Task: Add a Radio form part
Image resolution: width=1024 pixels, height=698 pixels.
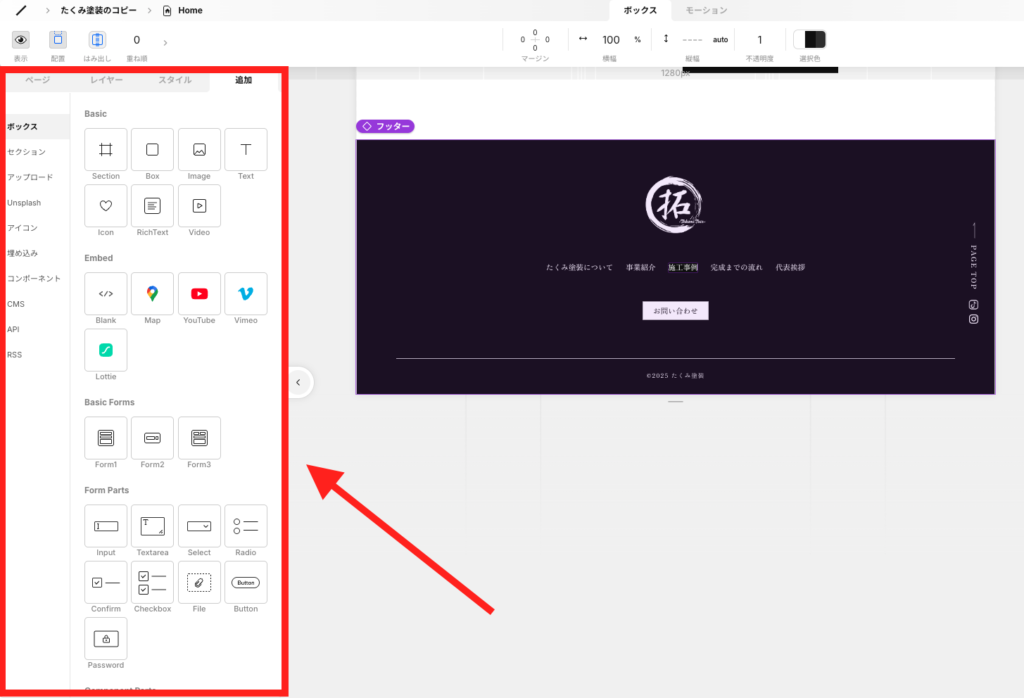Action: pos(246,526)
